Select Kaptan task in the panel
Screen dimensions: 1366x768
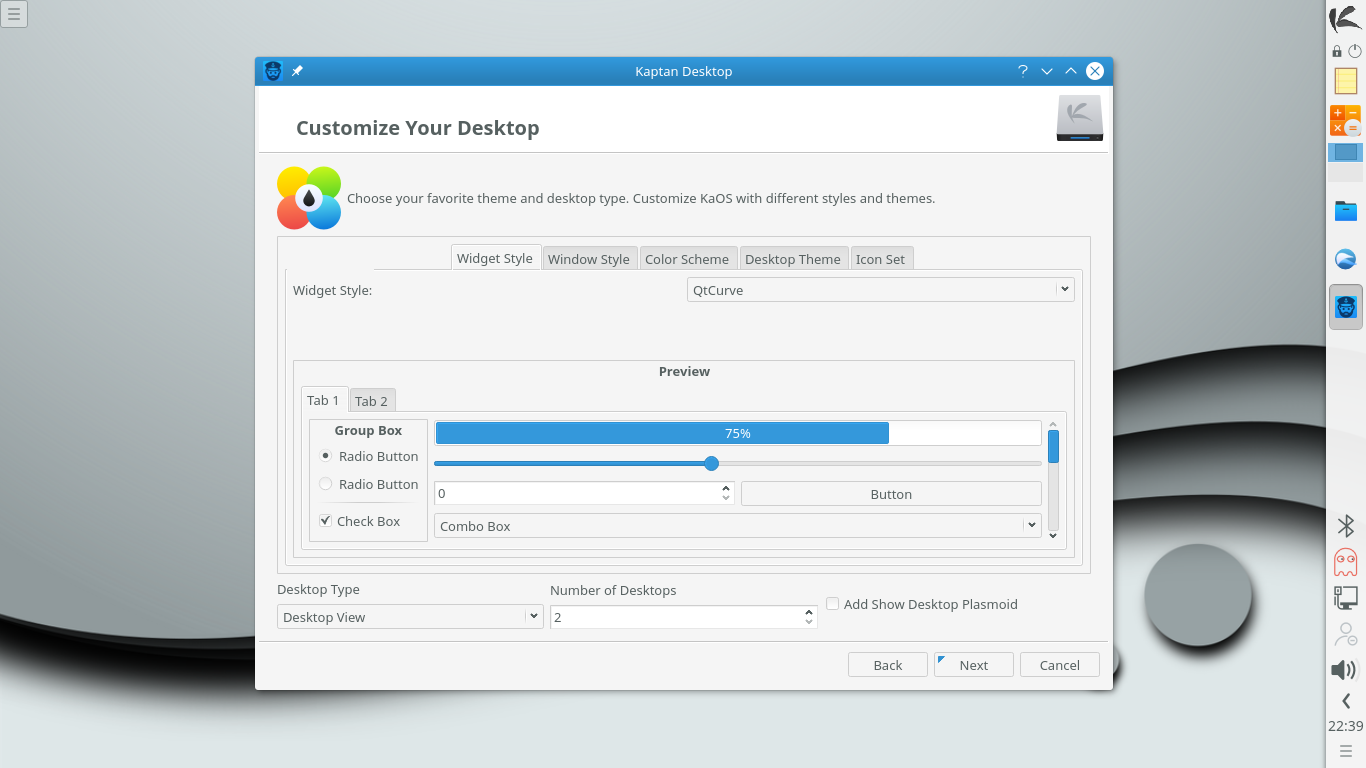pyautogui.click(x=1346, y=307)
